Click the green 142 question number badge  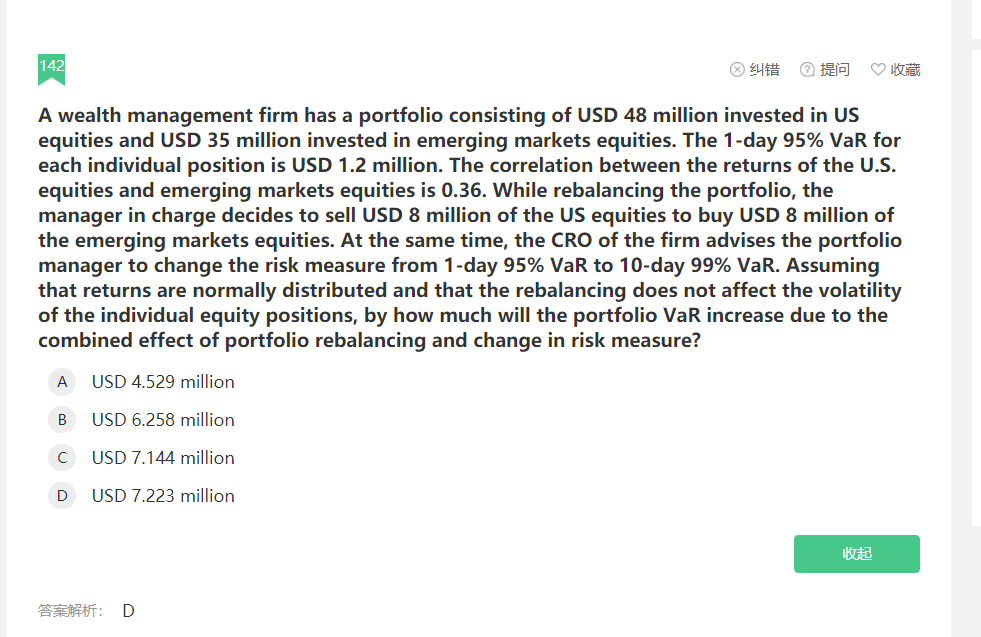[x=51, y=69]
